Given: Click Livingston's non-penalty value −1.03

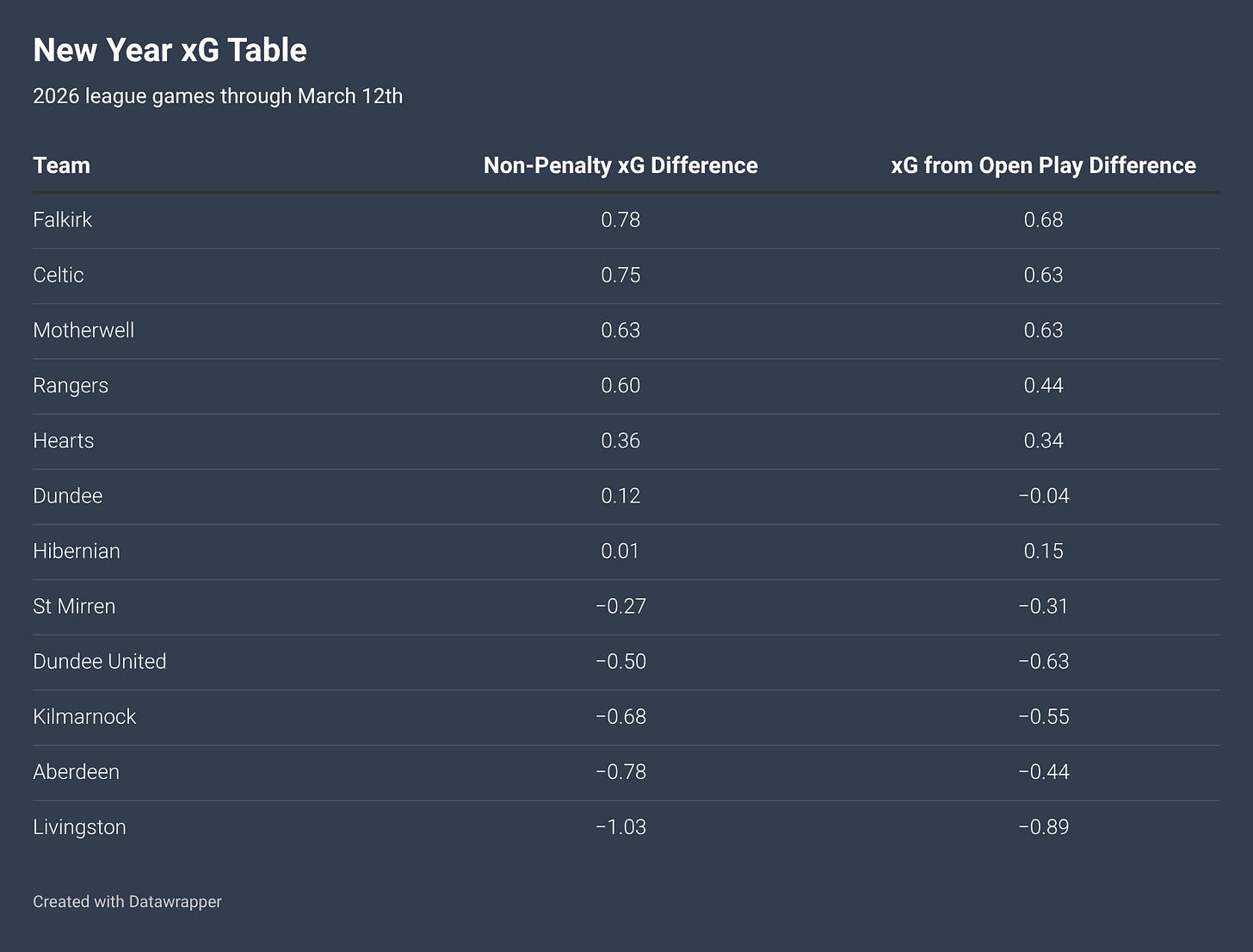Looking at the screenshot, I should pyautogui.click(x=620, y=826).
